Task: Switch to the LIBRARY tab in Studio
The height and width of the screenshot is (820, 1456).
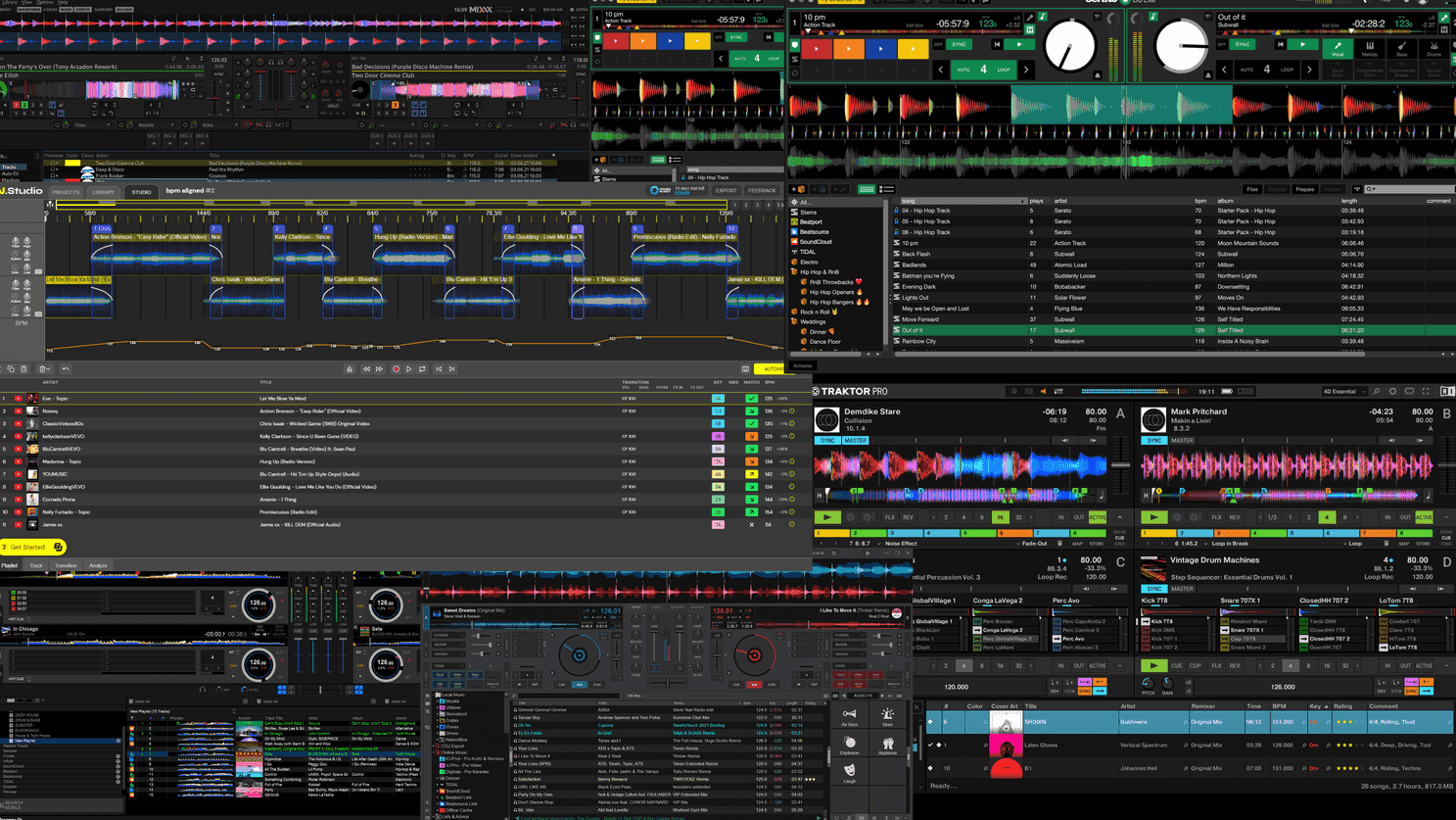Action: coord(104,192)
